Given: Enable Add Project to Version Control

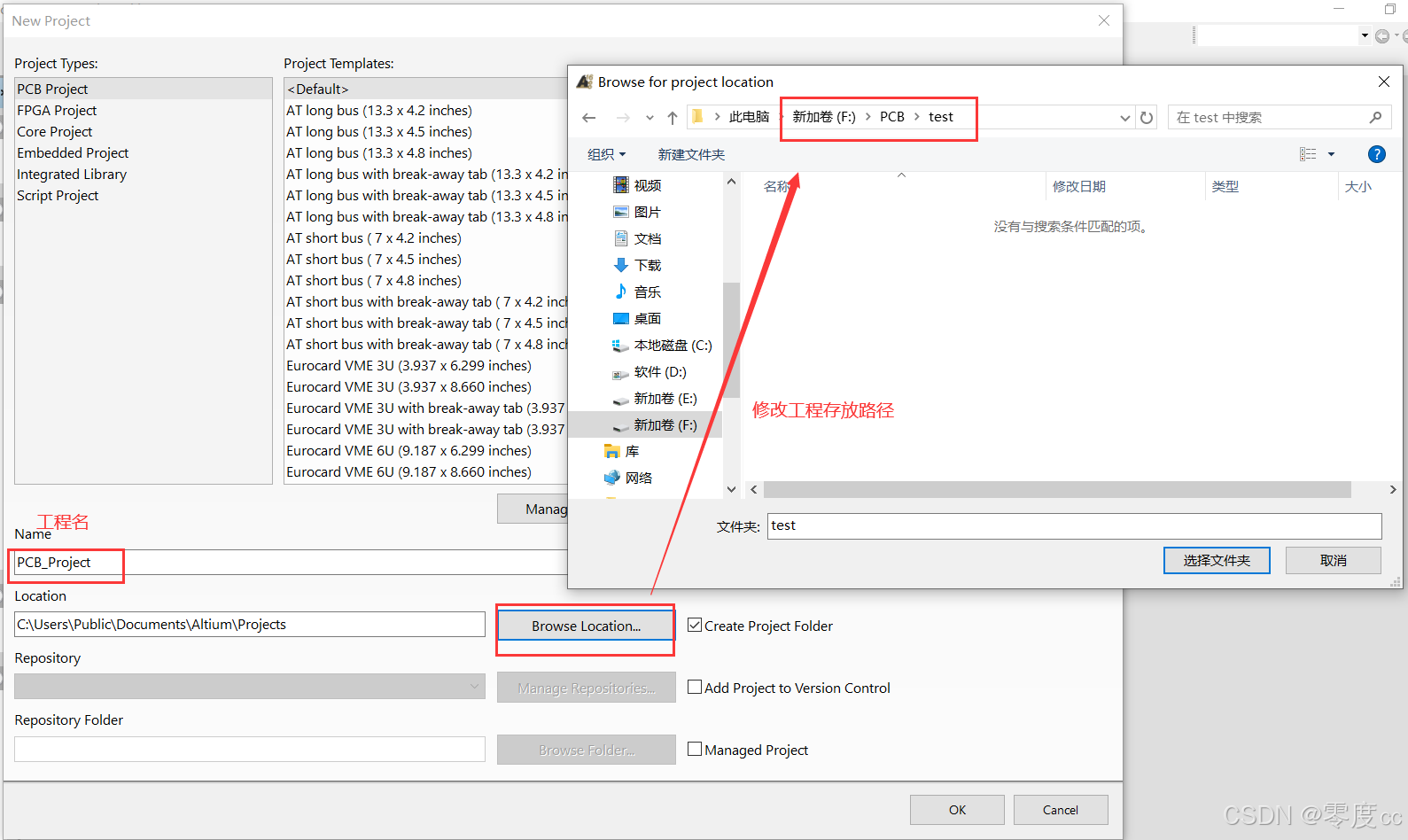Looking at the screenshot, I should pos(695,687).
